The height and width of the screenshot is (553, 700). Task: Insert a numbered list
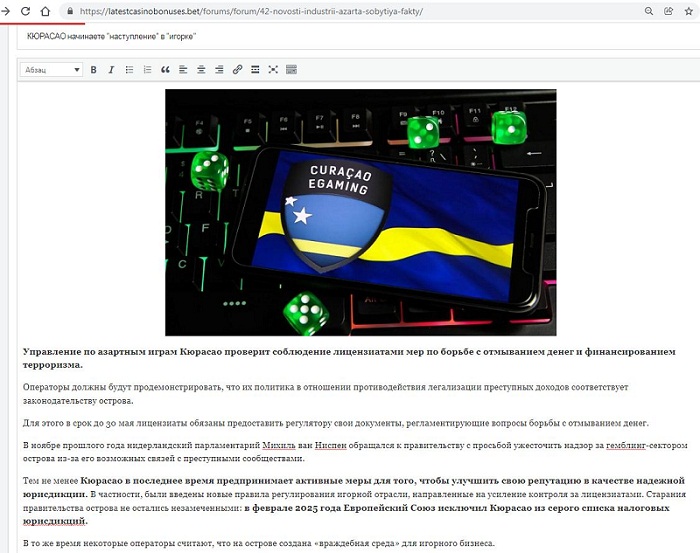coord(147,70)
